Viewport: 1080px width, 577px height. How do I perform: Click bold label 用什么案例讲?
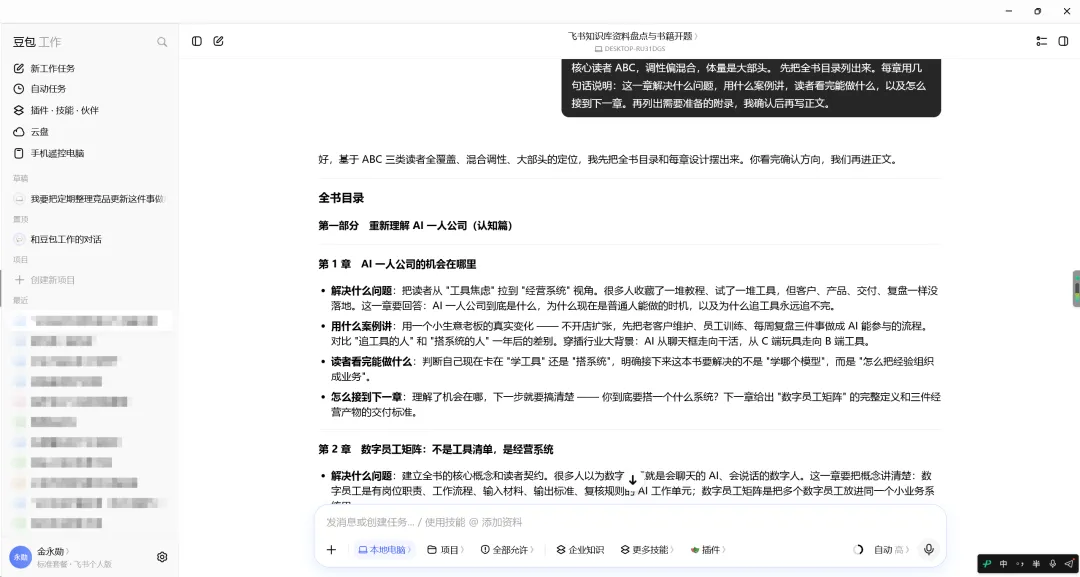coord(362,326)
